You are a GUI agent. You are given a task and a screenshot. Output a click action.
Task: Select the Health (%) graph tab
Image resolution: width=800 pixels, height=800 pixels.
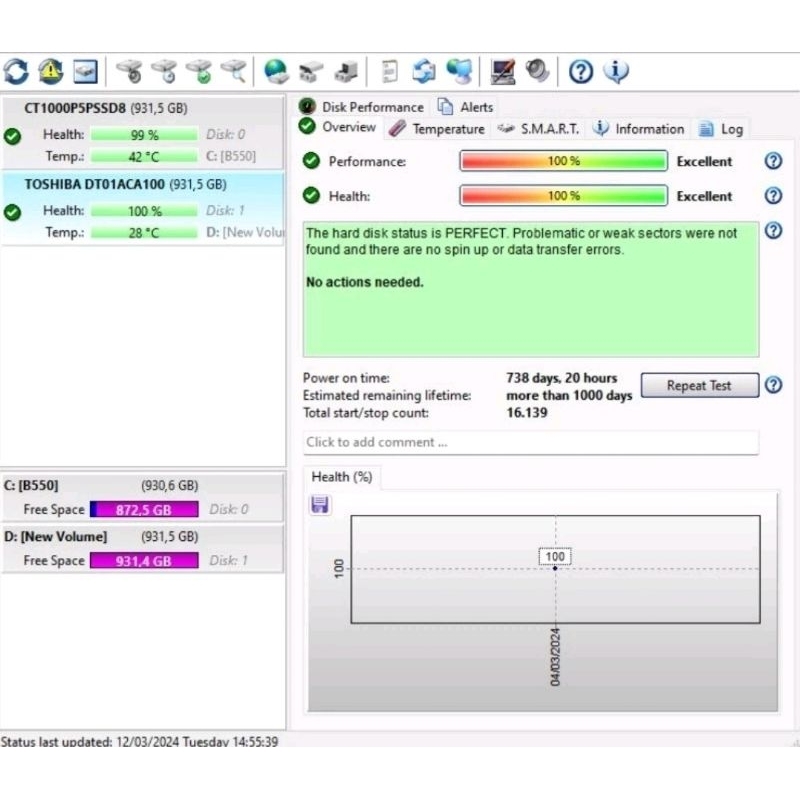tap(341, 477)
